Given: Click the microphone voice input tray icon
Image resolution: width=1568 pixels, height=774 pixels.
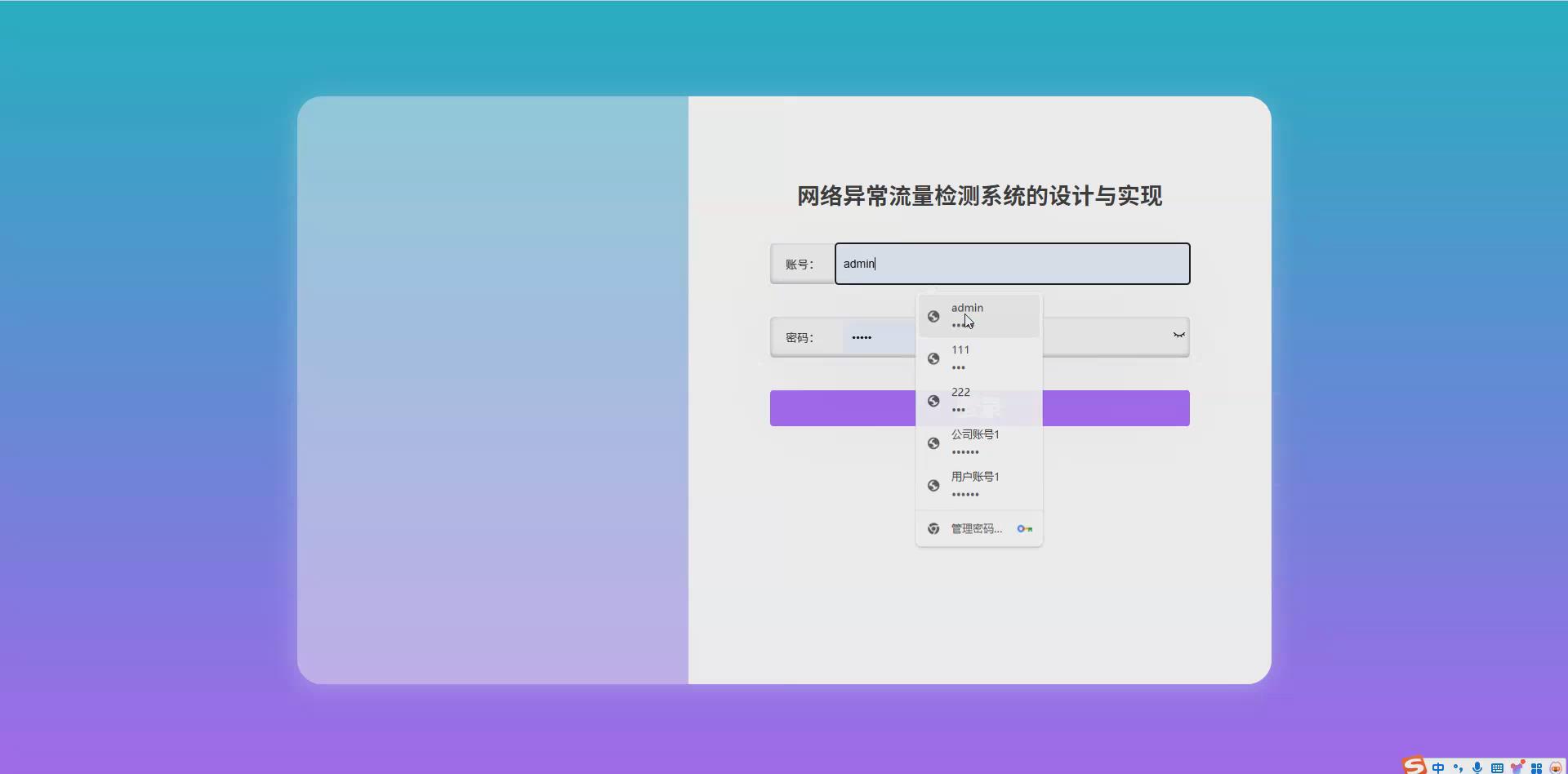Looking at the screenshot, I should coord(1477,767).
